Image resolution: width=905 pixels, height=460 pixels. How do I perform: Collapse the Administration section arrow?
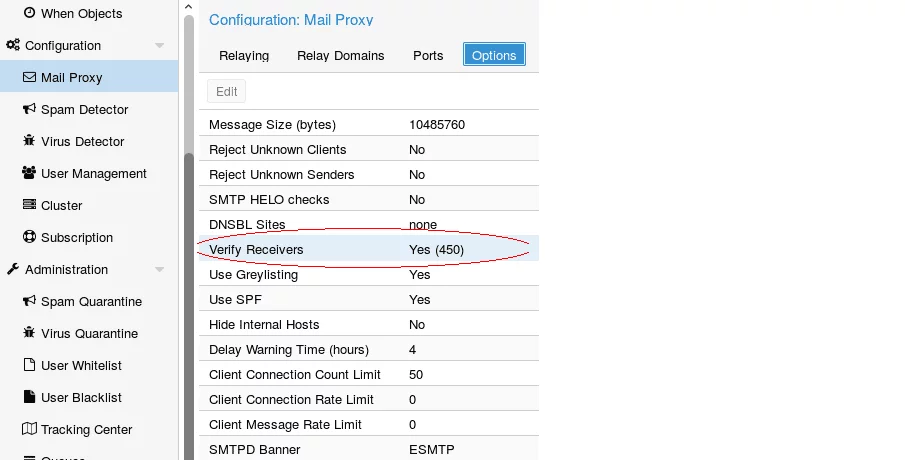(x=160, y=270)
